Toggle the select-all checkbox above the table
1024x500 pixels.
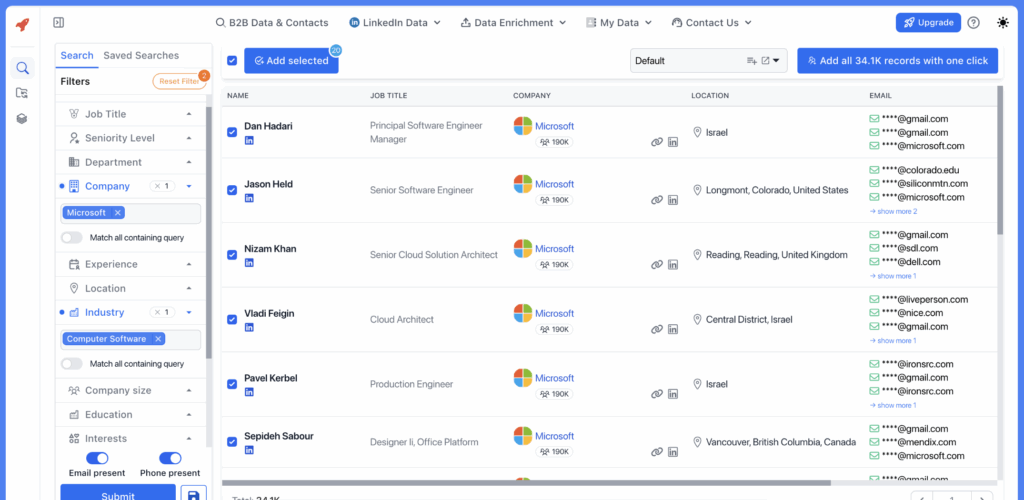[x=232, y=61]
